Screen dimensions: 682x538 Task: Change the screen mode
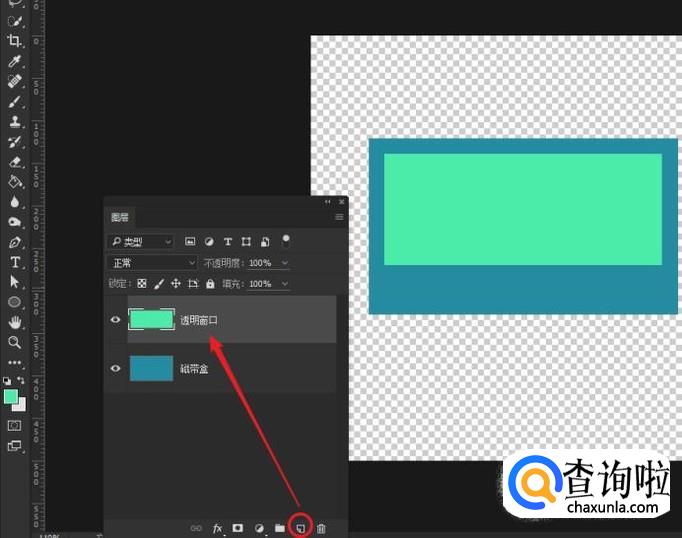(x=14, y=446)
